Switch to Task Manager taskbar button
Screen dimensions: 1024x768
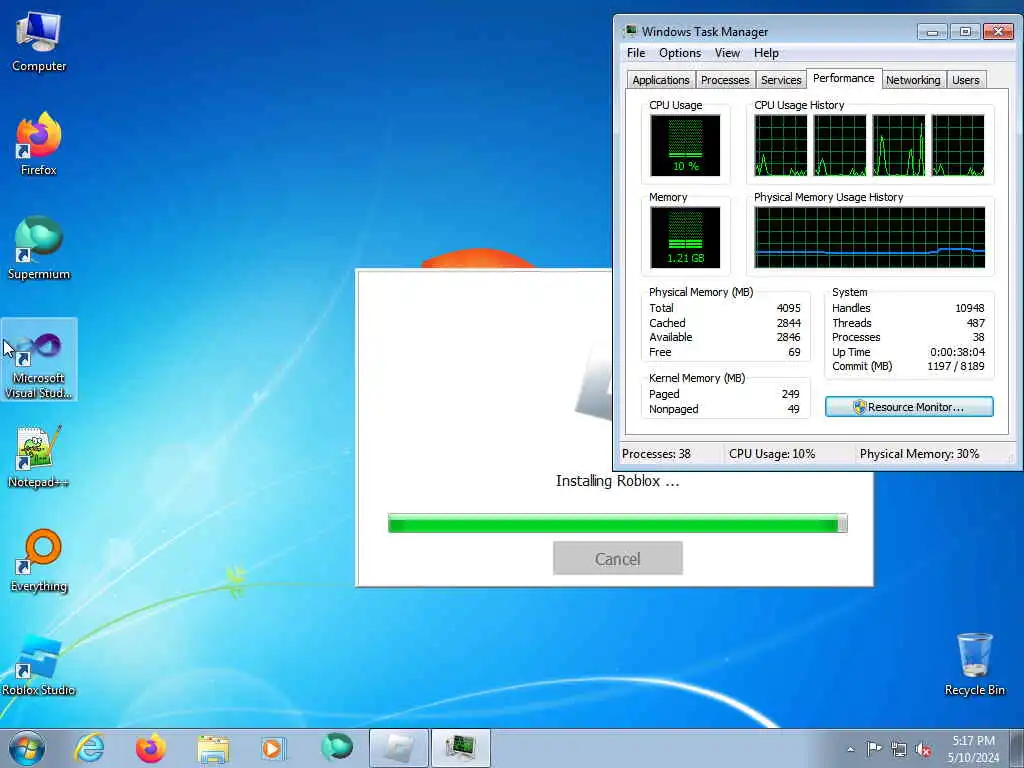[x=461, y=748]
